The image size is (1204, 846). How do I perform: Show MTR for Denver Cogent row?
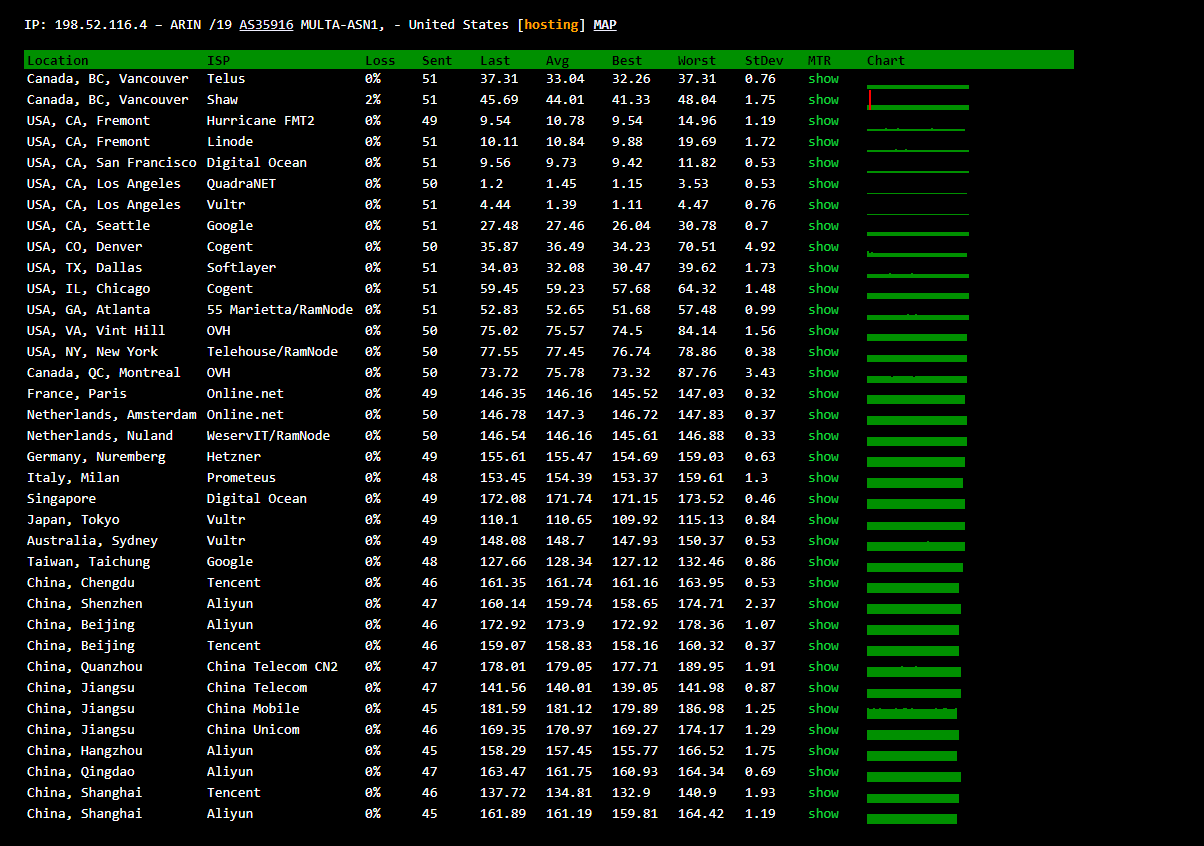point(823,246)
